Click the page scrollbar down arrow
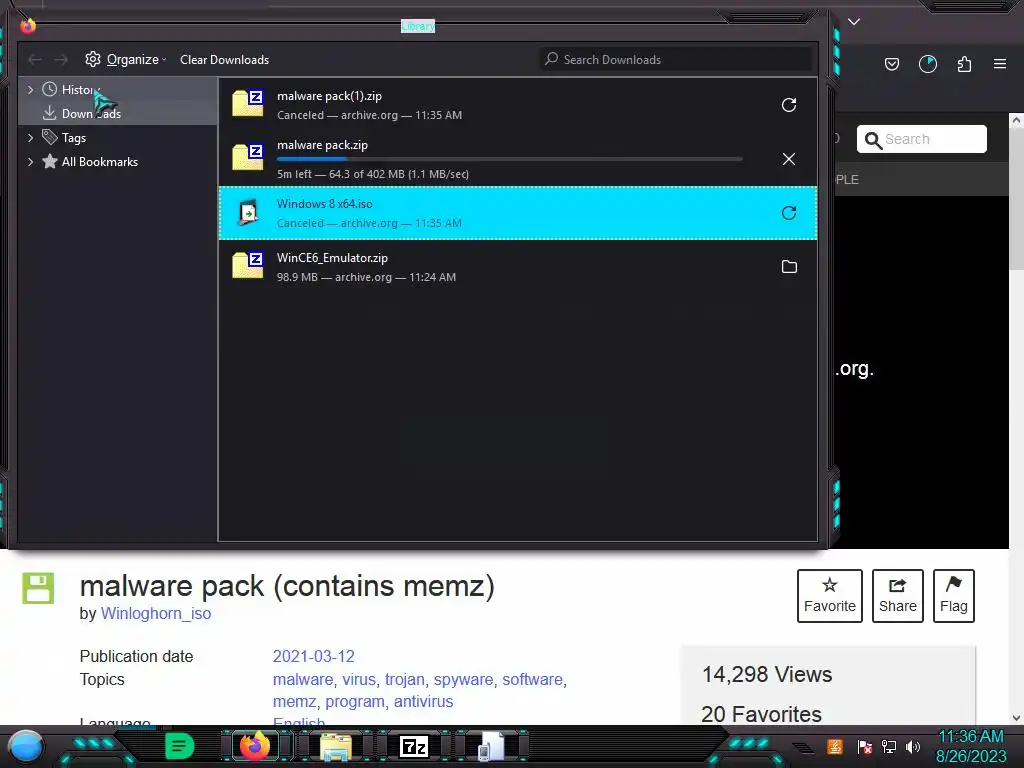 [1016, 718]
